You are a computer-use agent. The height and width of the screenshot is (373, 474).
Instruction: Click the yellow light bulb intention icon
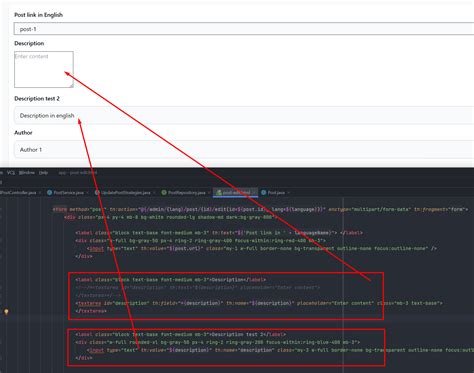pos(6,311)
